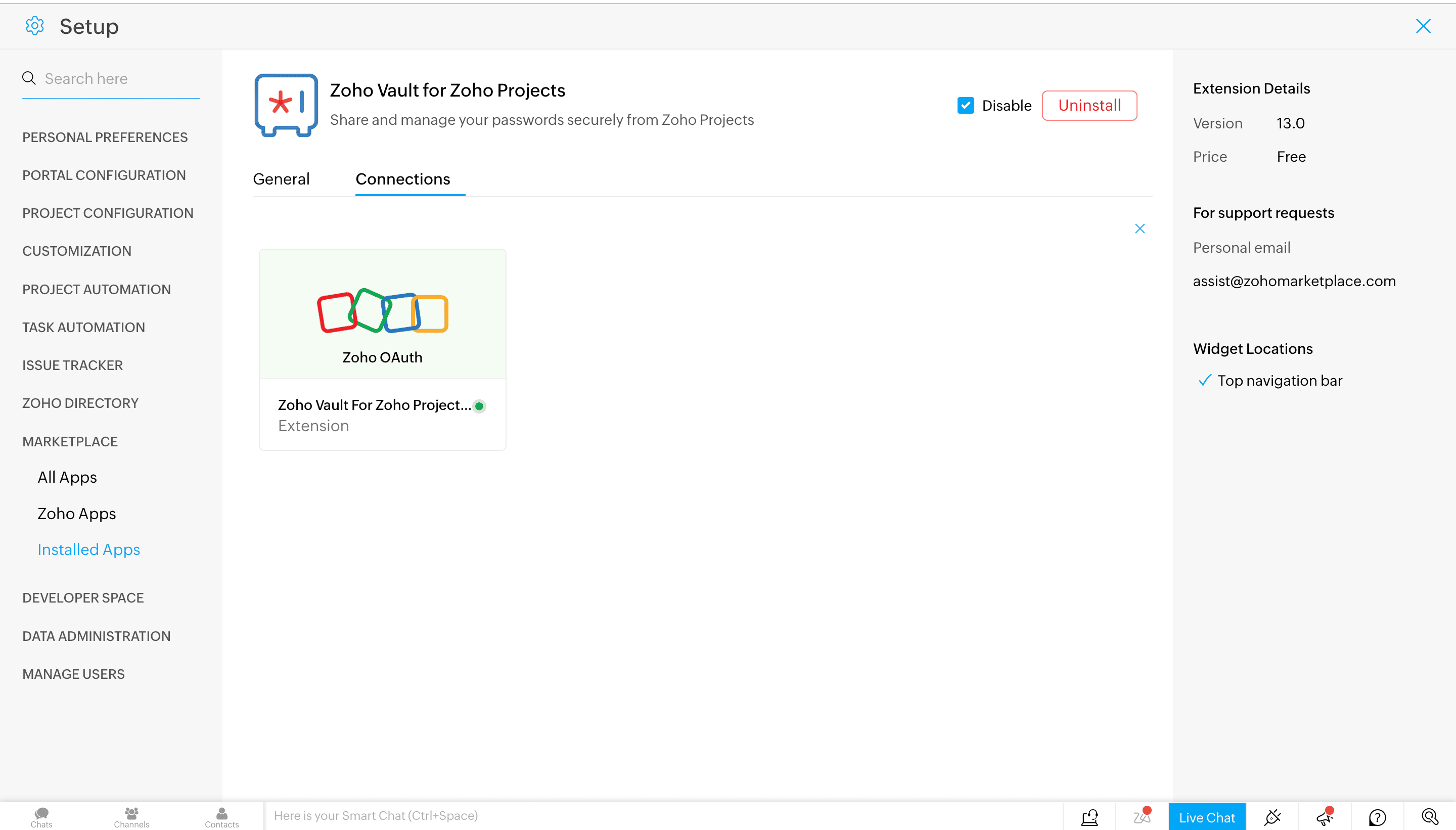Go to Manage Users section
Image resolution: width=1456 pixels, height=830 pixels.
point(73,674)
